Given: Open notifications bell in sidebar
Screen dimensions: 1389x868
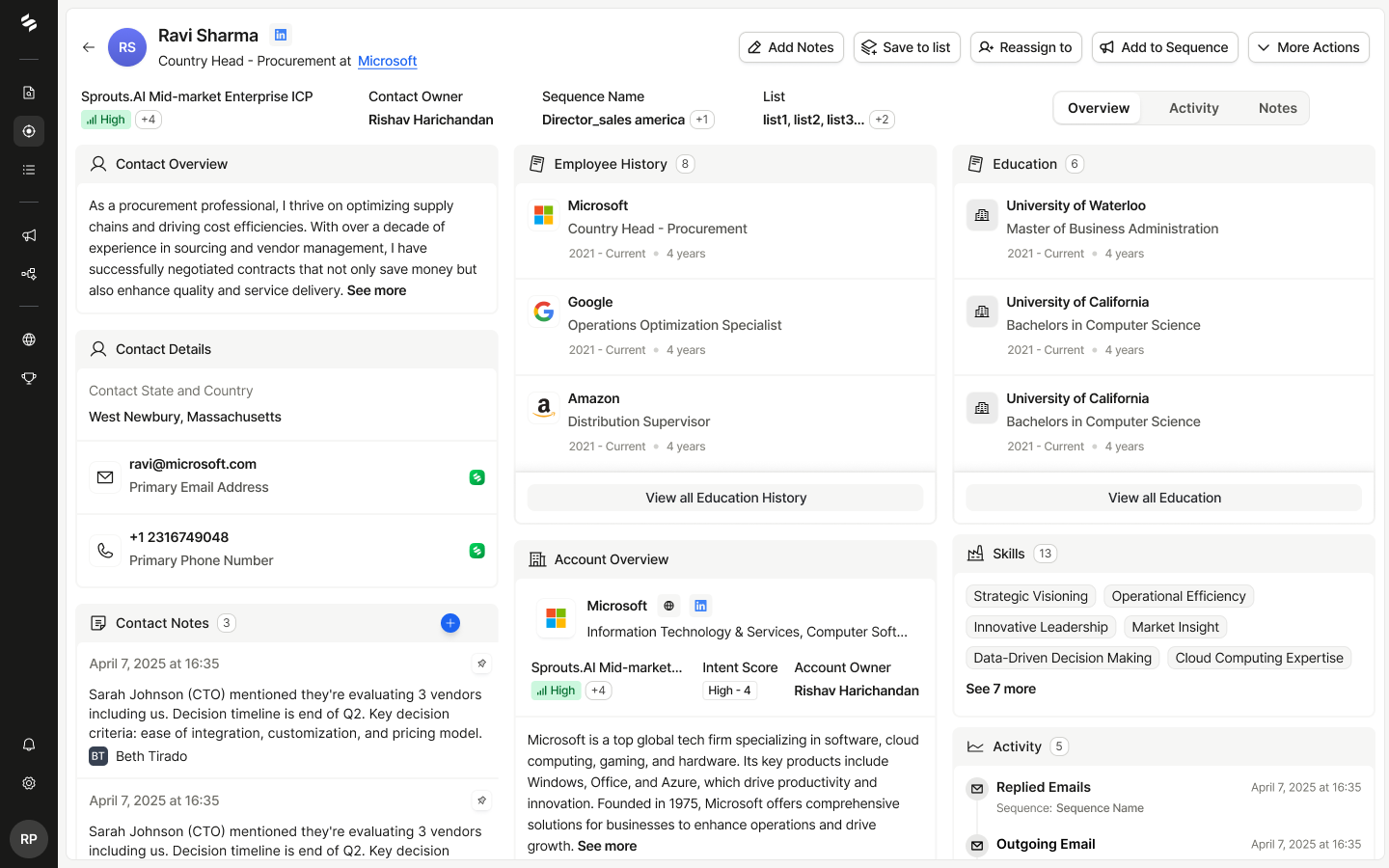Looking at the screenshot, I should point(29,745).
